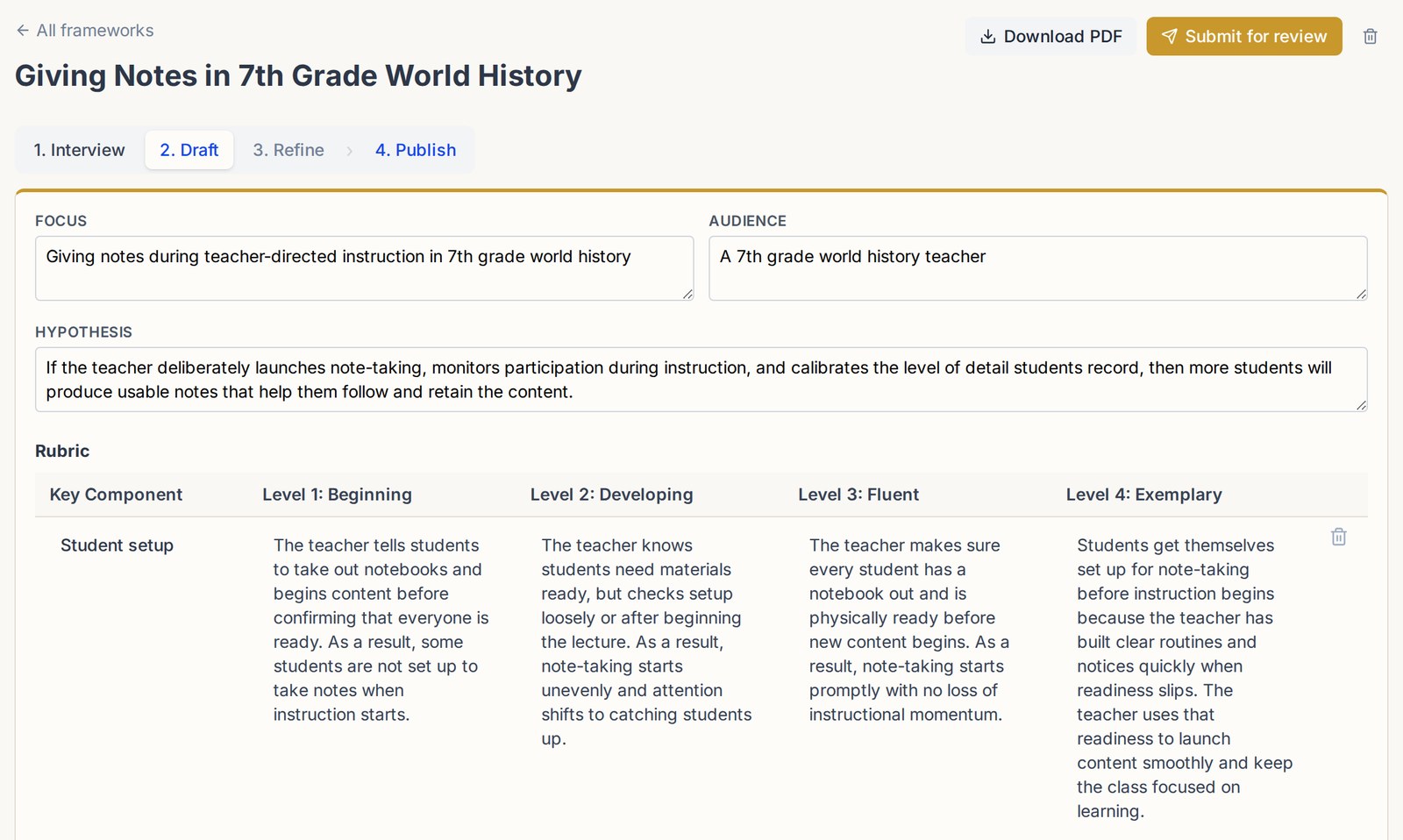Click the back arrow beside All frameworks

point(23,31)
